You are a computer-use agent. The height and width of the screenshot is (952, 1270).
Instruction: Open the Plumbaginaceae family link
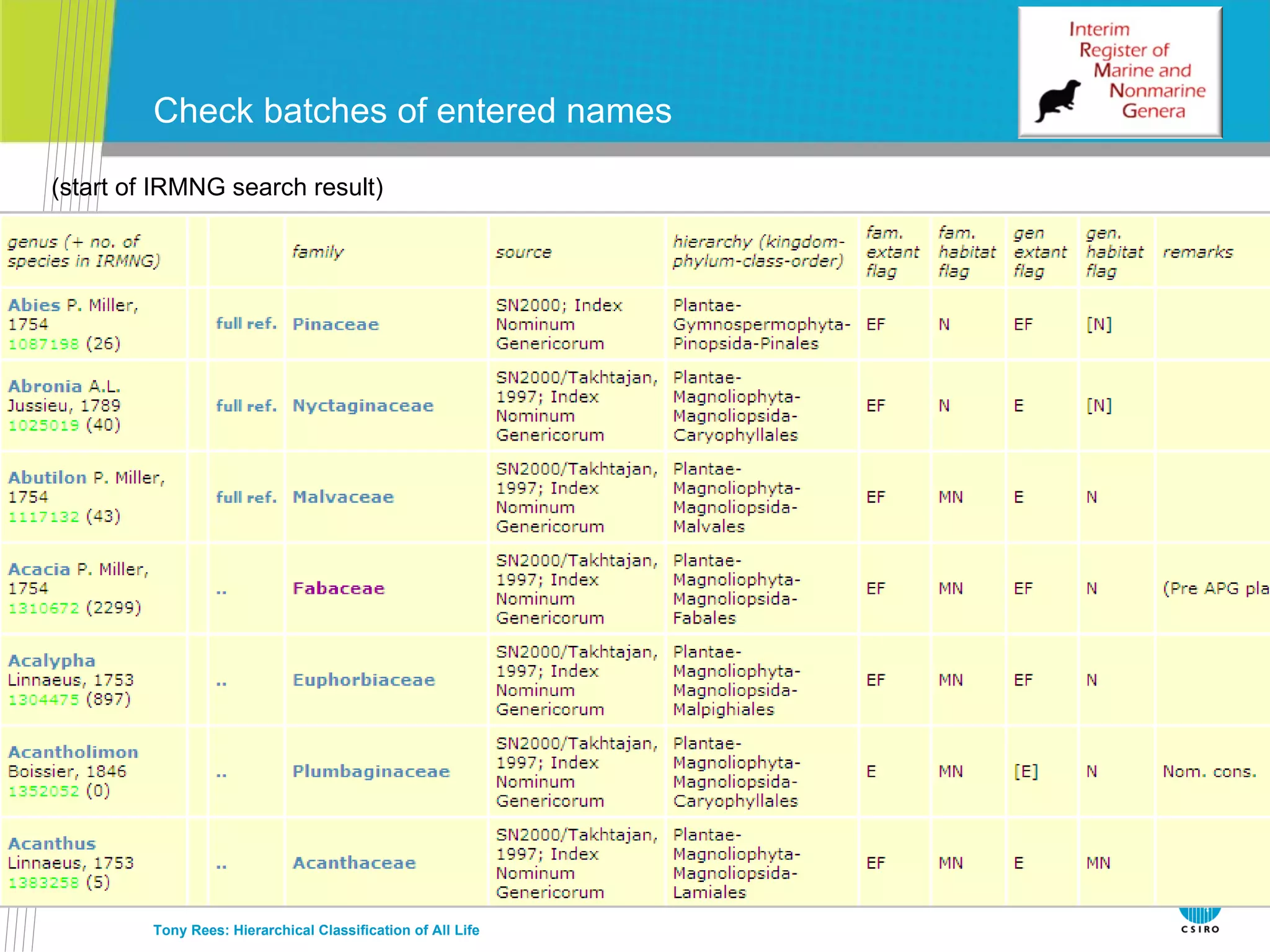(371, 772)
